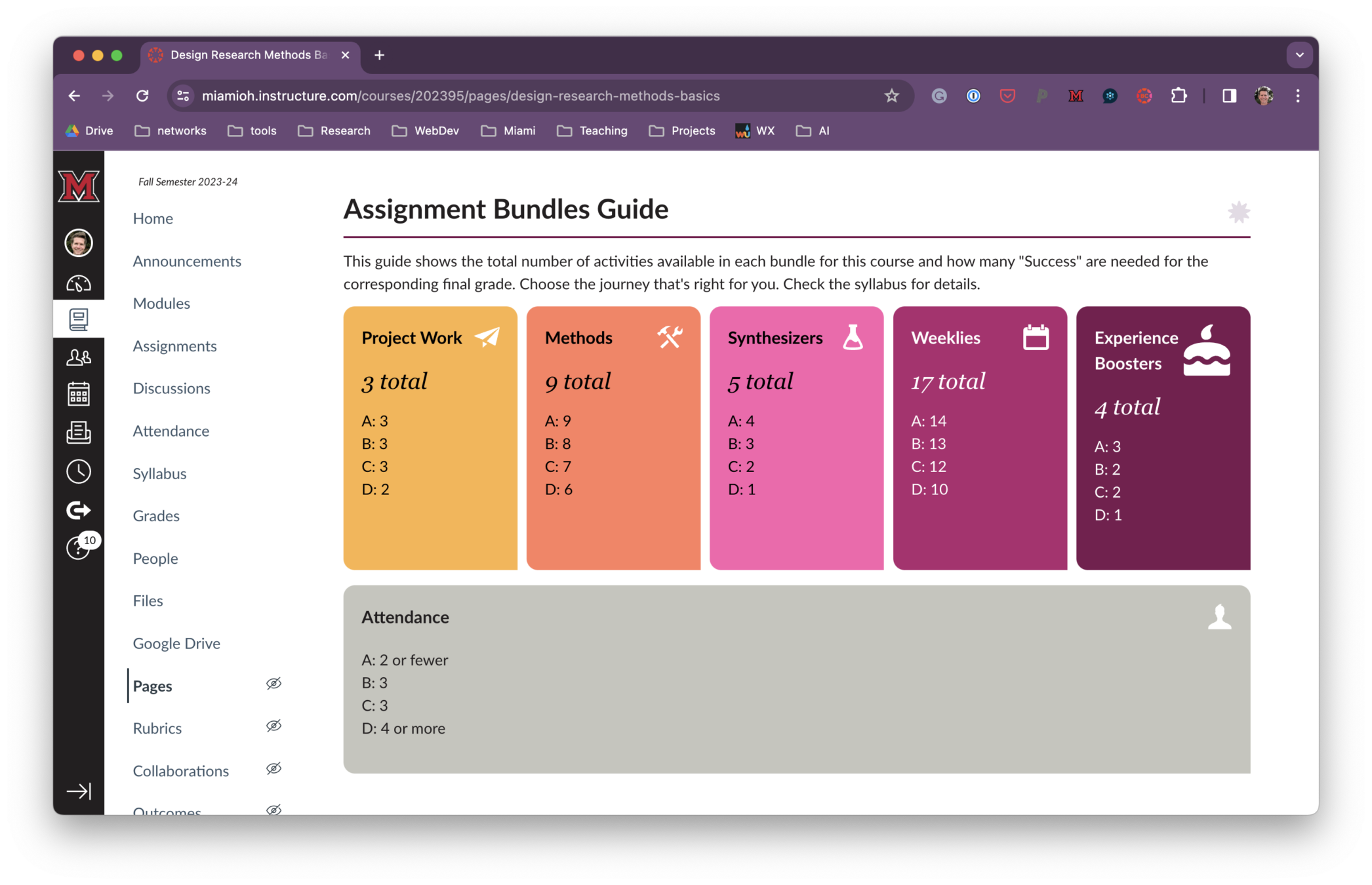The height and width of the screenshot is (885, 1372).
Task: Open the Canvas Calendar icon
Action: (x=79, y=394)
